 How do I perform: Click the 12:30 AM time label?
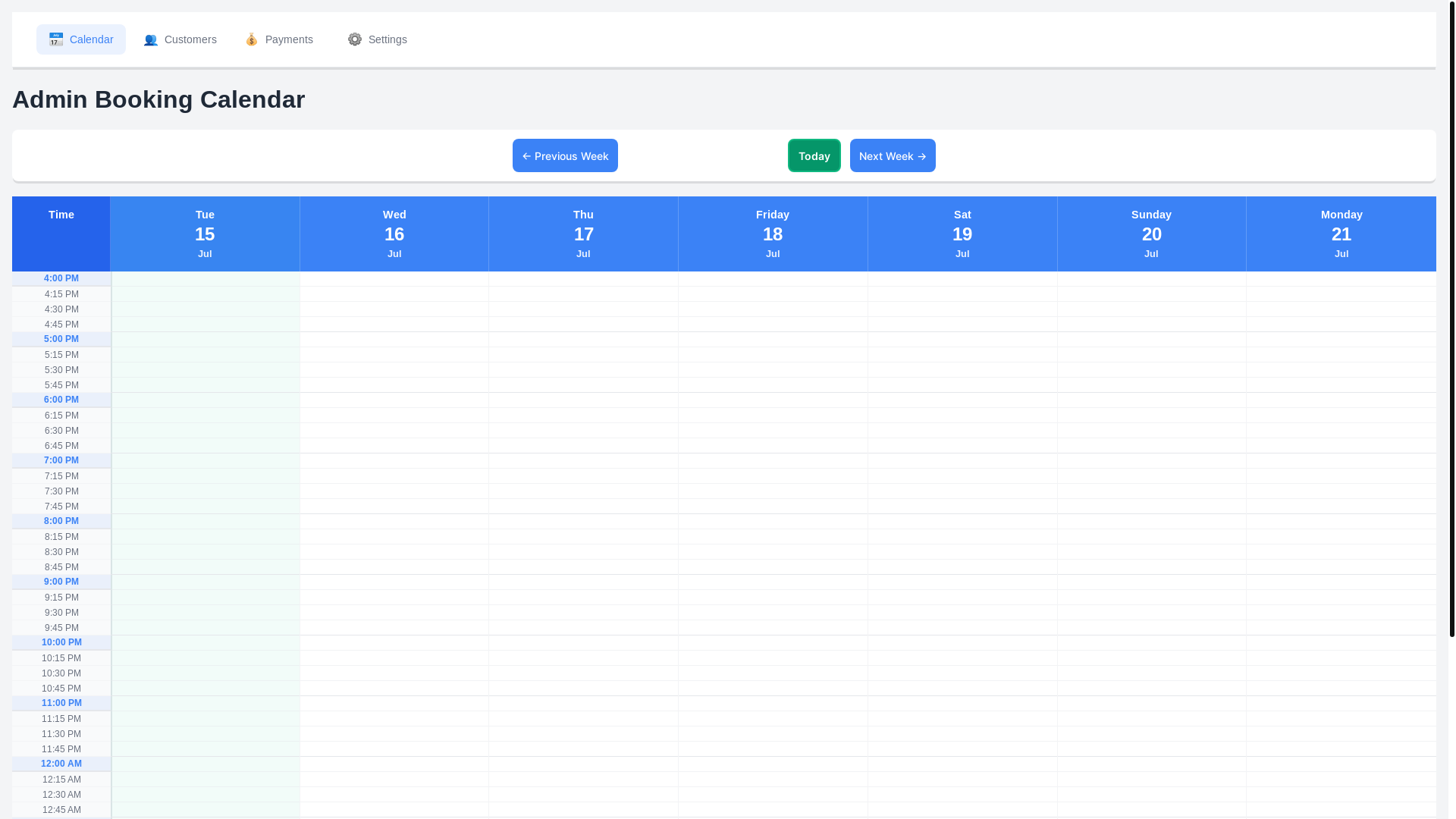[61, 795]
